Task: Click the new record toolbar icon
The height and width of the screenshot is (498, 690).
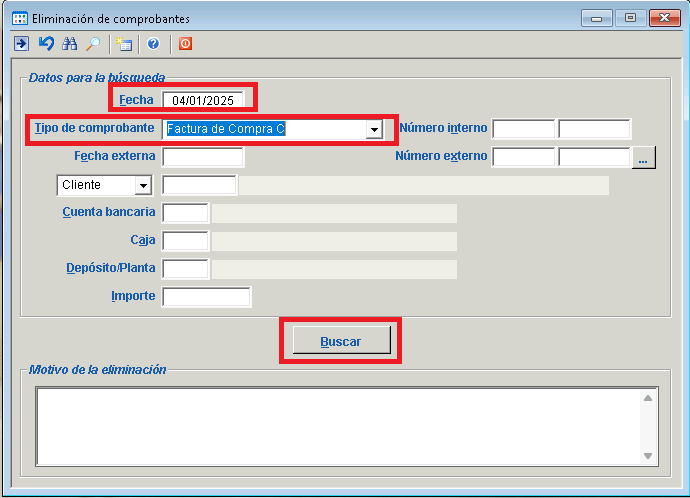Action: coord(123,44)
